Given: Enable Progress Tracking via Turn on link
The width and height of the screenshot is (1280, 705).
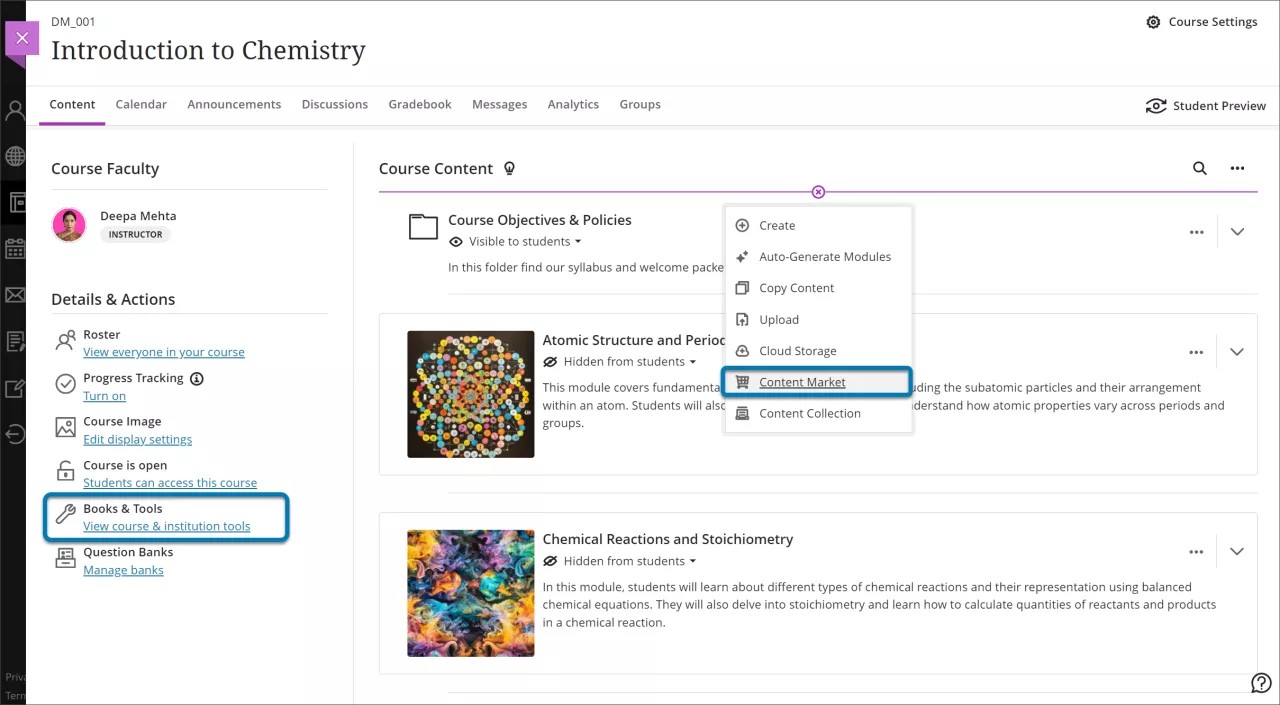Looking at the screenshot, I should (104, 395).
